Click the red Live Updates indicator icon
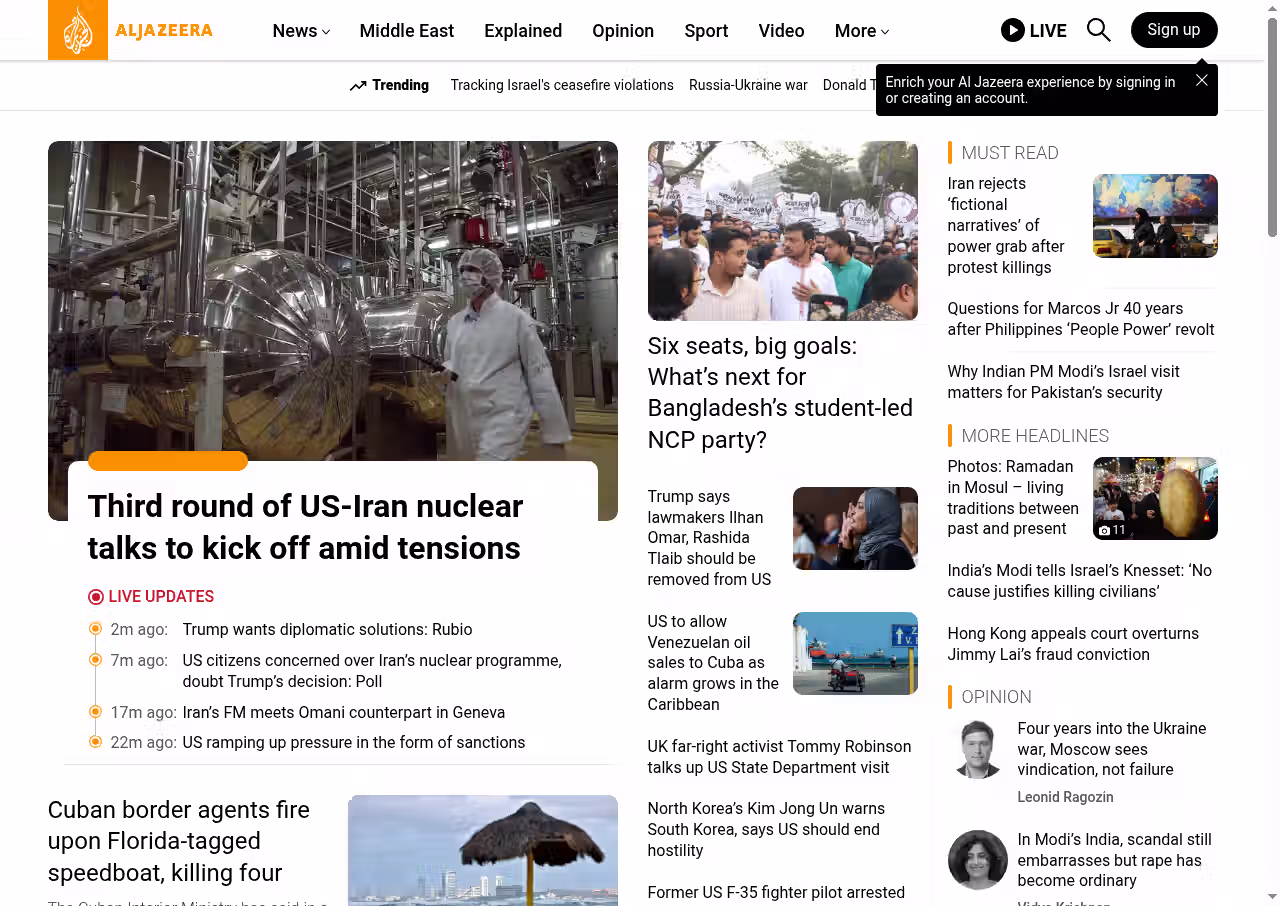The width and height of the screenshot is (1280, 906). [96, 597]
